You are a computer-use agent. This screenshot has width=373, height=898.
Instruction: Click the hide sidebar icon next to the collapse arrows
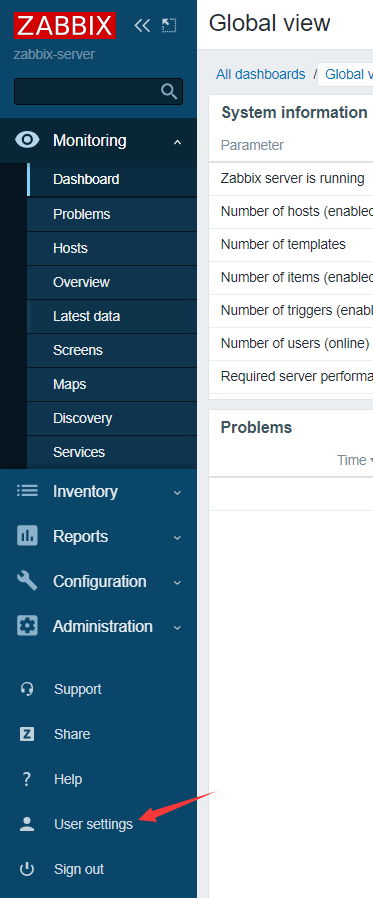168,25
